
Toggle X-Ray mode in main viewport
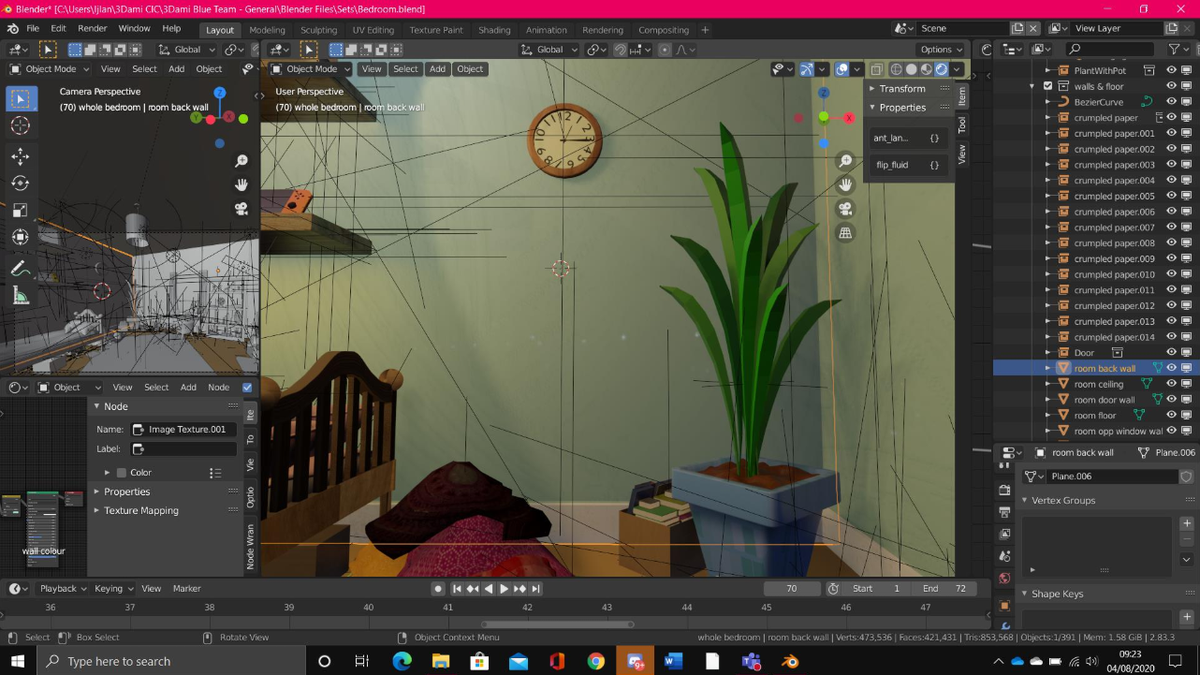[876, 69]
